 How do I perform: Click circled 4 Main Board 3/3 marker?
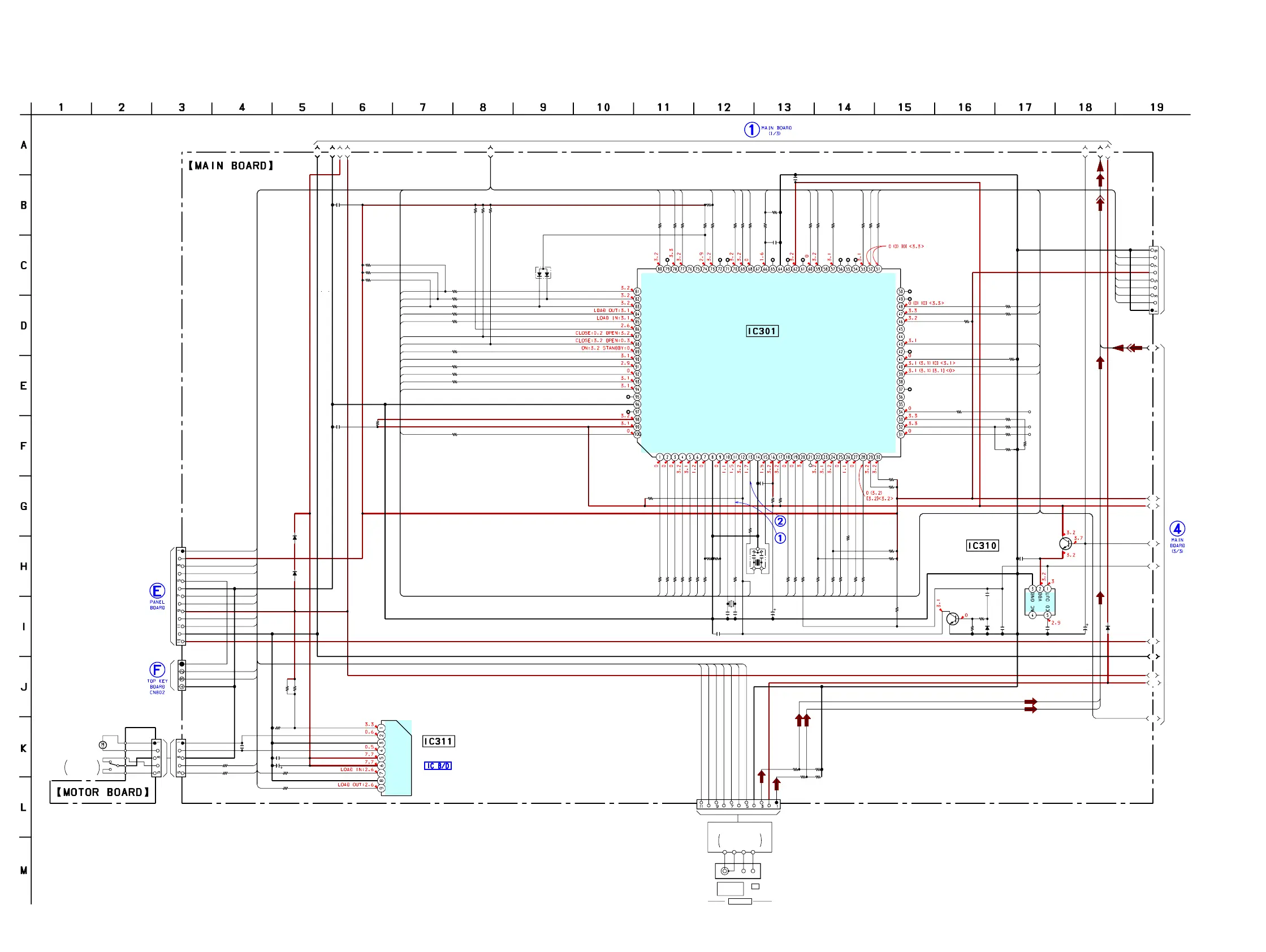coord(1177,529)
